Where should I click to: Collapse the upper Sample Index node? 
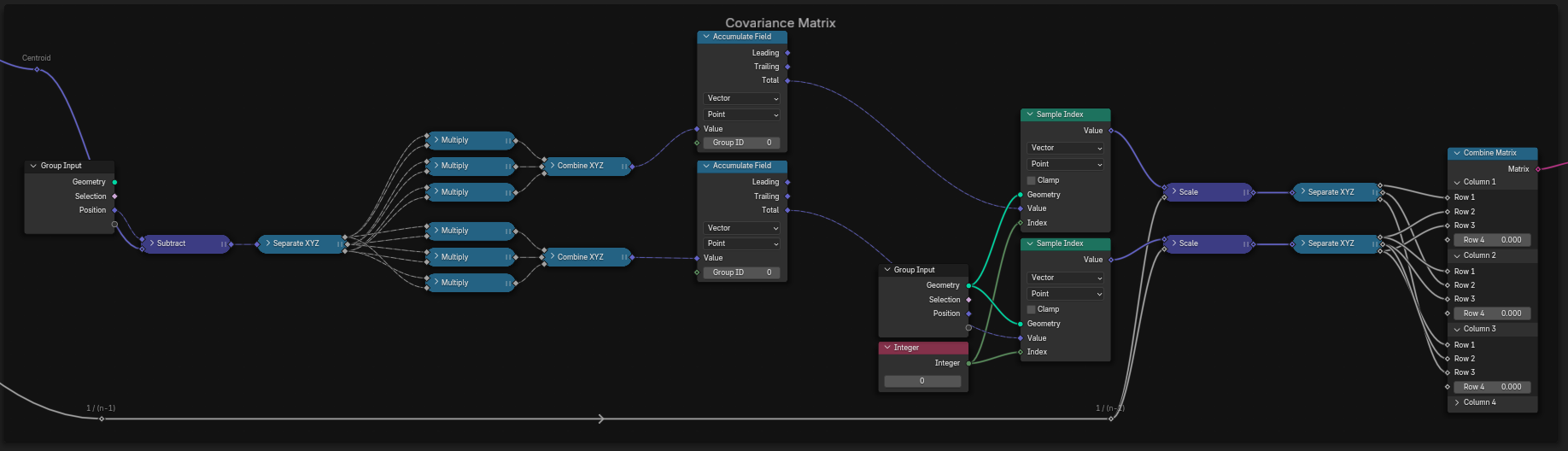click(1030, 114)
